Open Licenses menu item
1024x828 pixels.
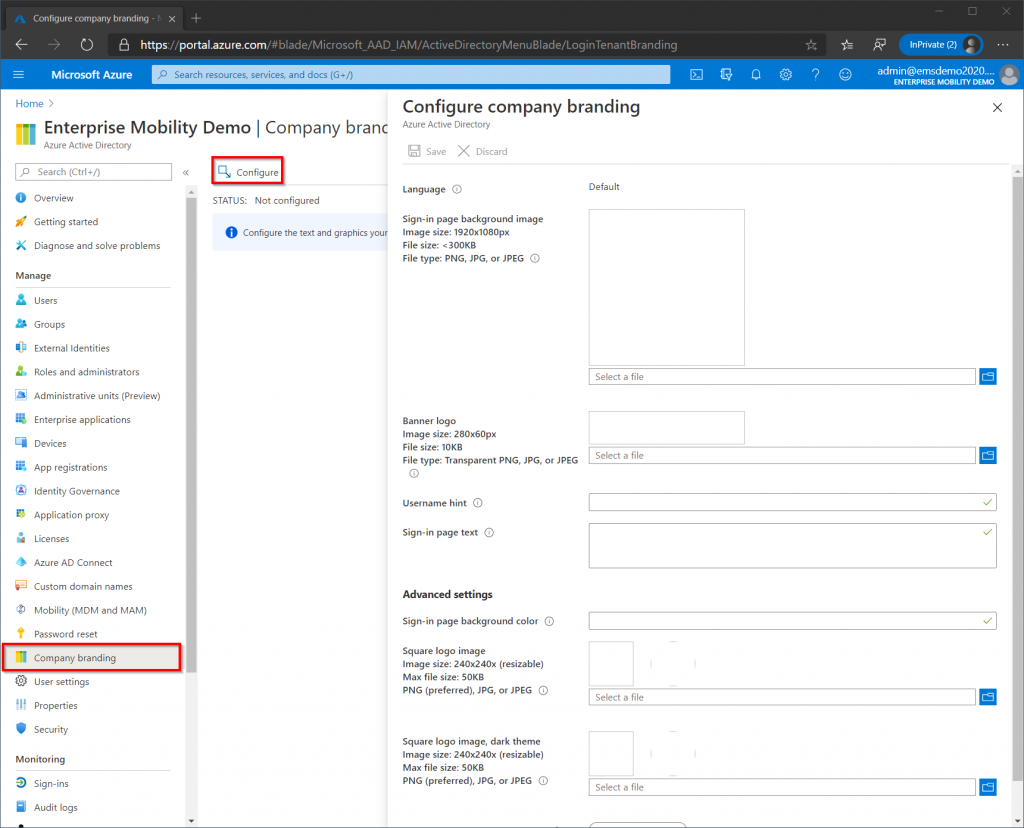coord(52,539)
